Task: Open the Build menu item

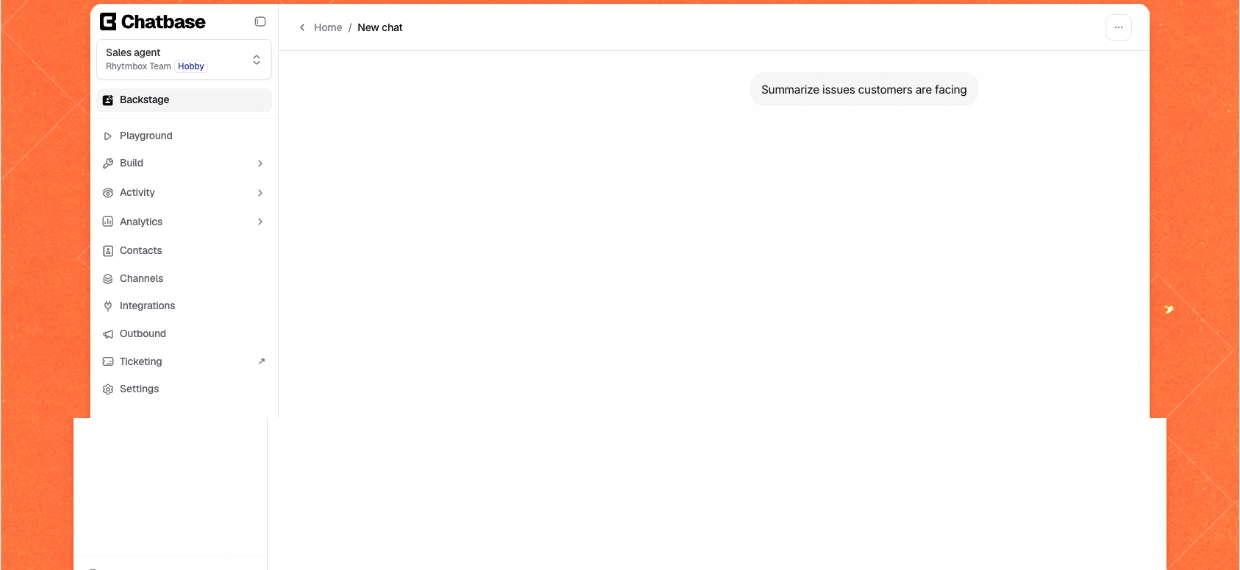Action: [184, 163]
